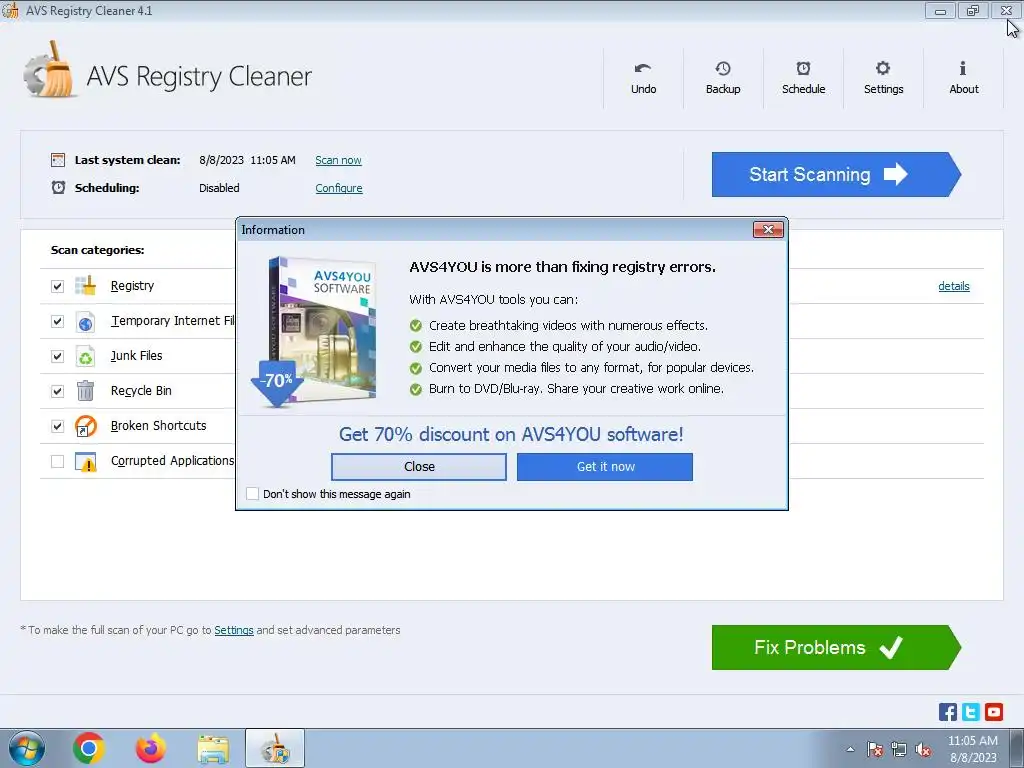
Task: Open the Windows Start orb
Action: point(27,748)
